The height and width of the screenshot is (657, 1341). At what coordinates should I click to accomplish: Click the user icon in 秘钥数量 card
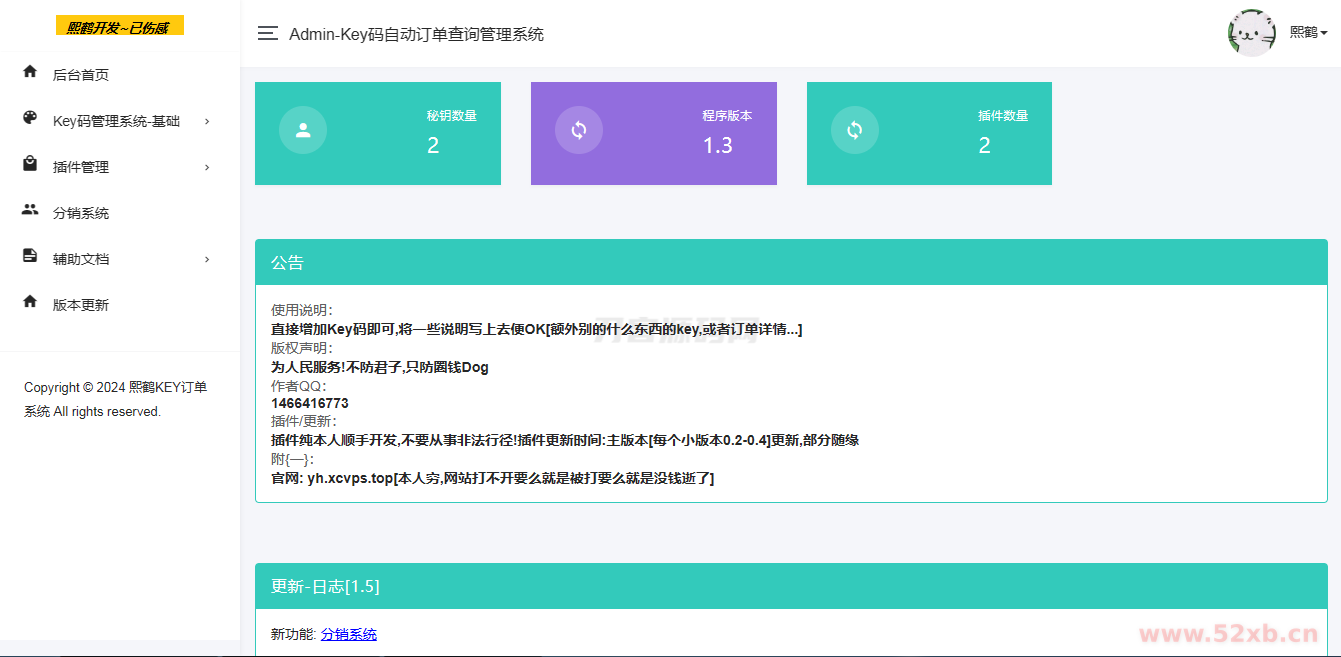302,130
